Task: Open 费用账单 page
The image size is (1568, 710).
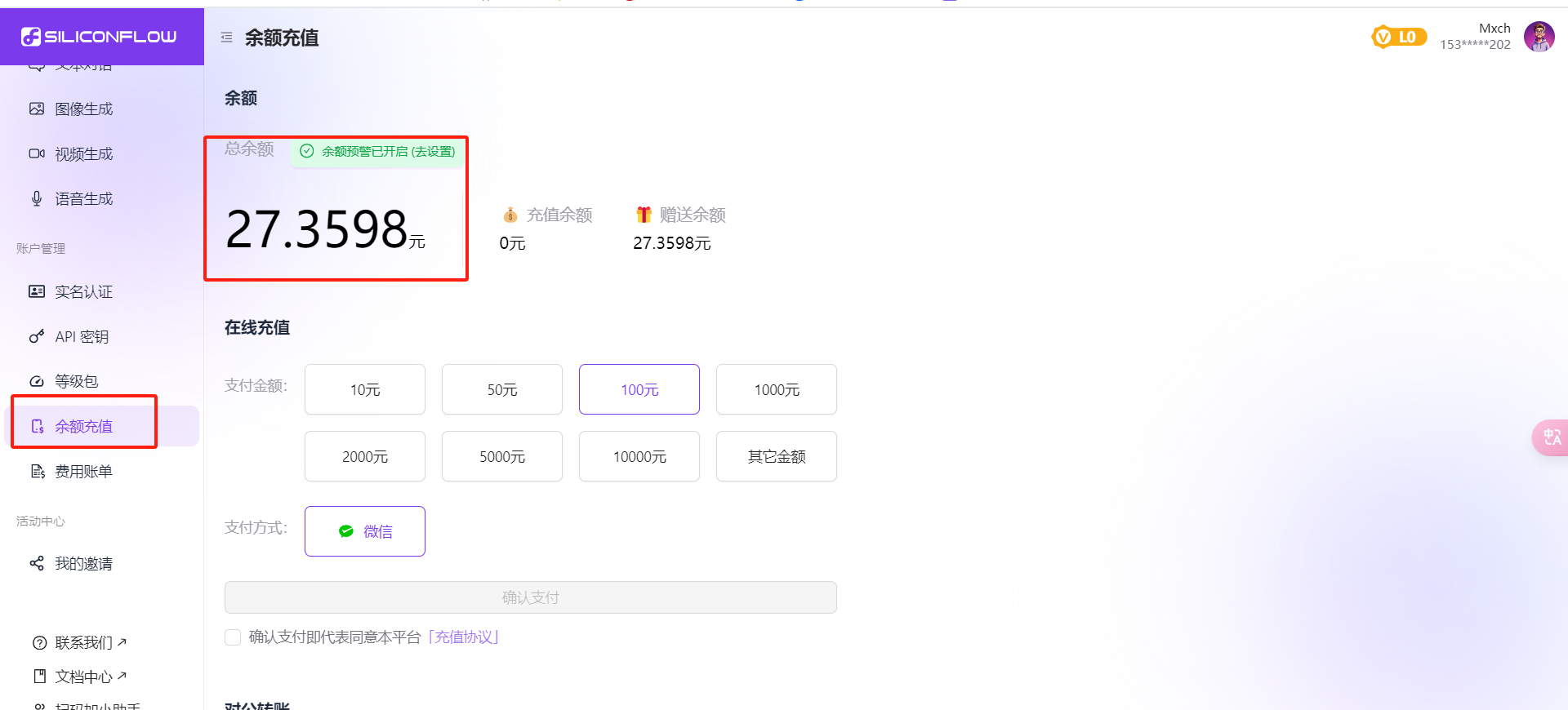Action: click(x=83, y=472)
